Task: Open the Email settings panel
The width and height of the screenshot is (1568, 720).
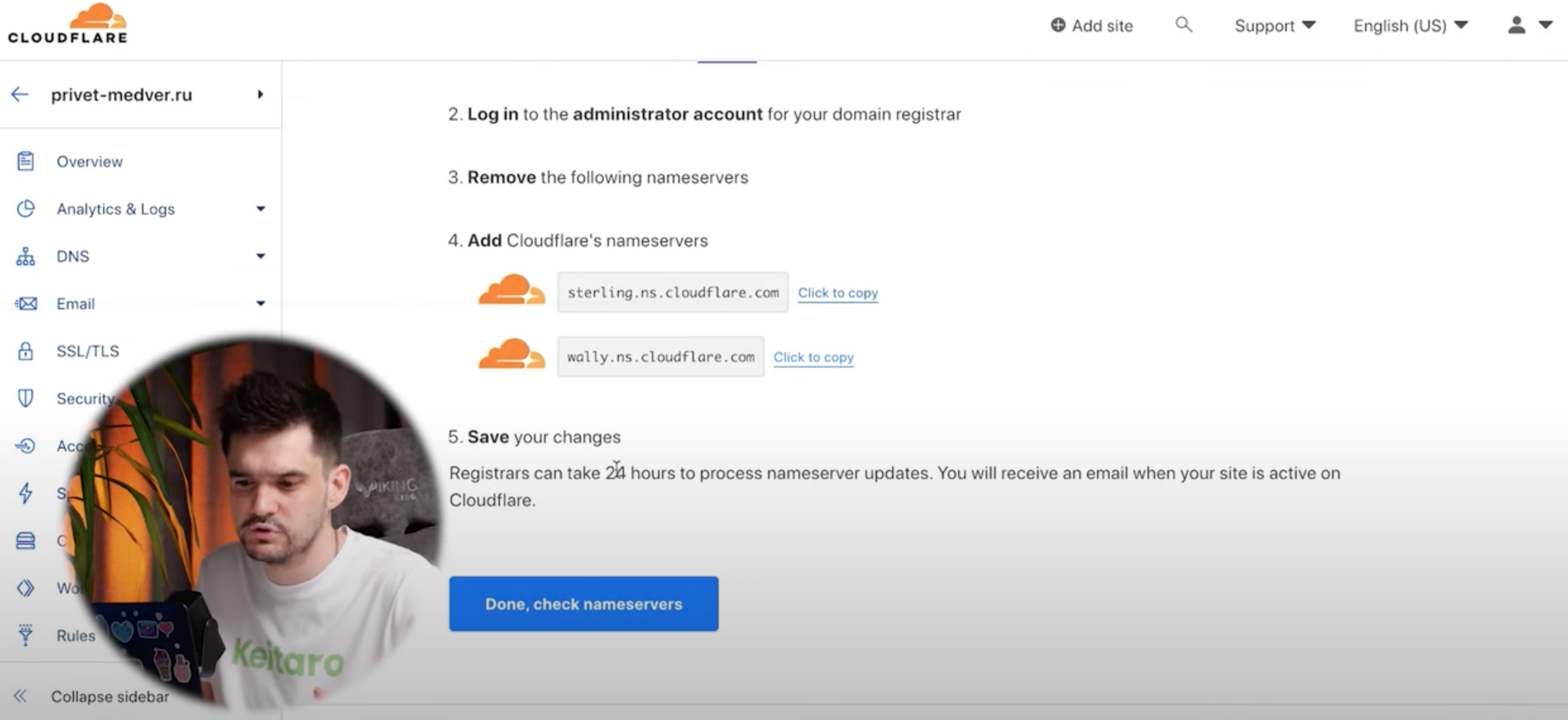Action: 75,303
